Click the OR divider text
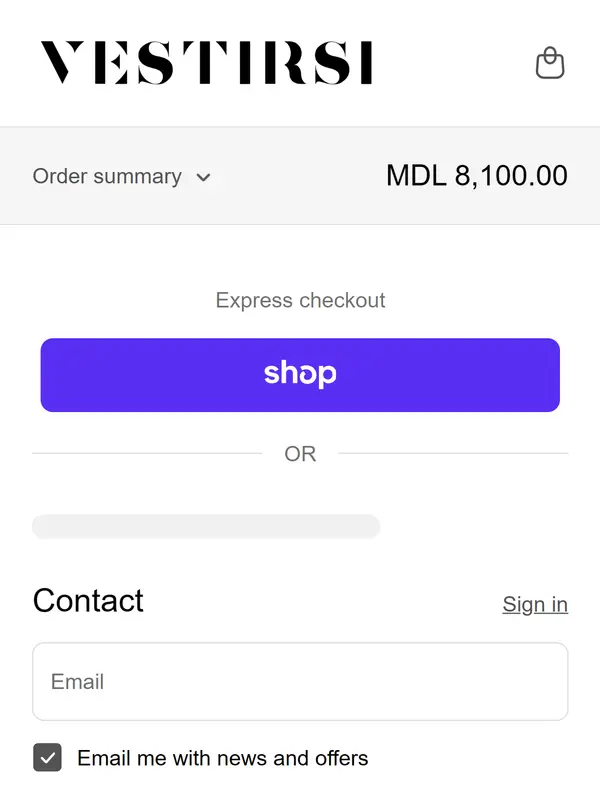 (x=300, y=454)
